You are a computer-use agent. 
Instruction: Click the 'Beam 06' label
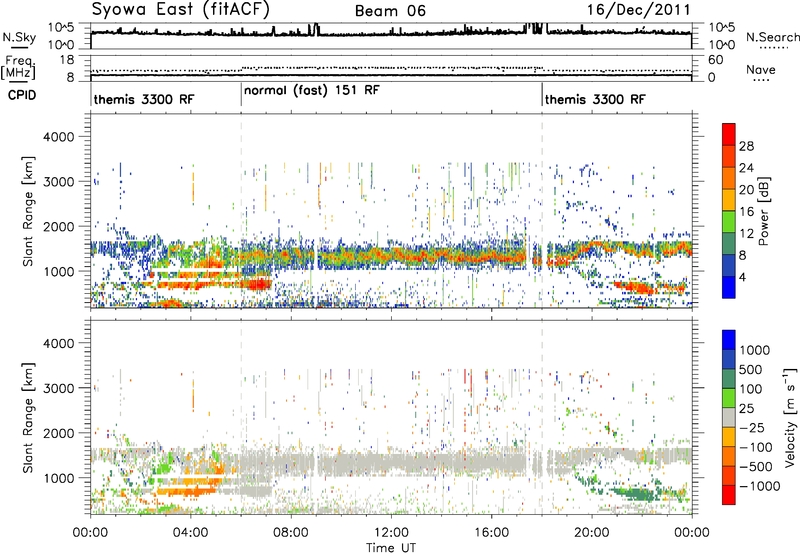[x=390, y=11]
